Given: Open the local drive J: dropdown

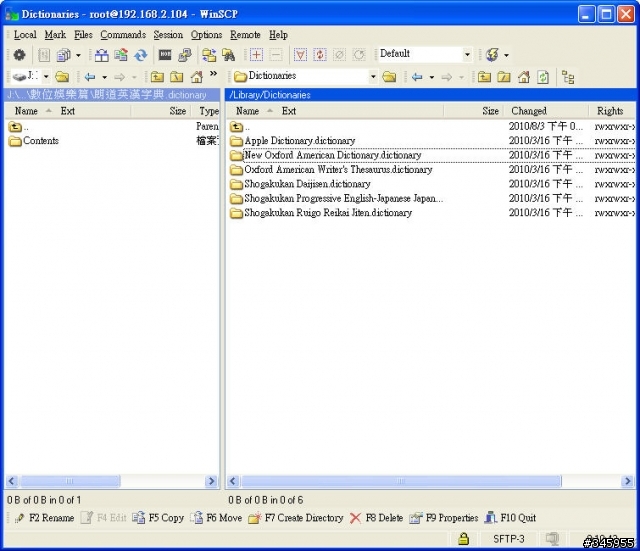Looking at the screenshot, I should pos(46,77).
